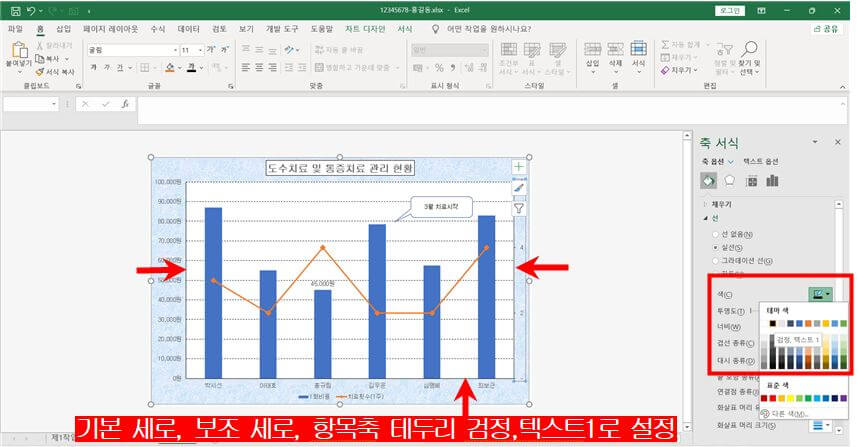Click the increase font size icon
The height and width of the screenshot is (447, 857).
coord(210,50)
